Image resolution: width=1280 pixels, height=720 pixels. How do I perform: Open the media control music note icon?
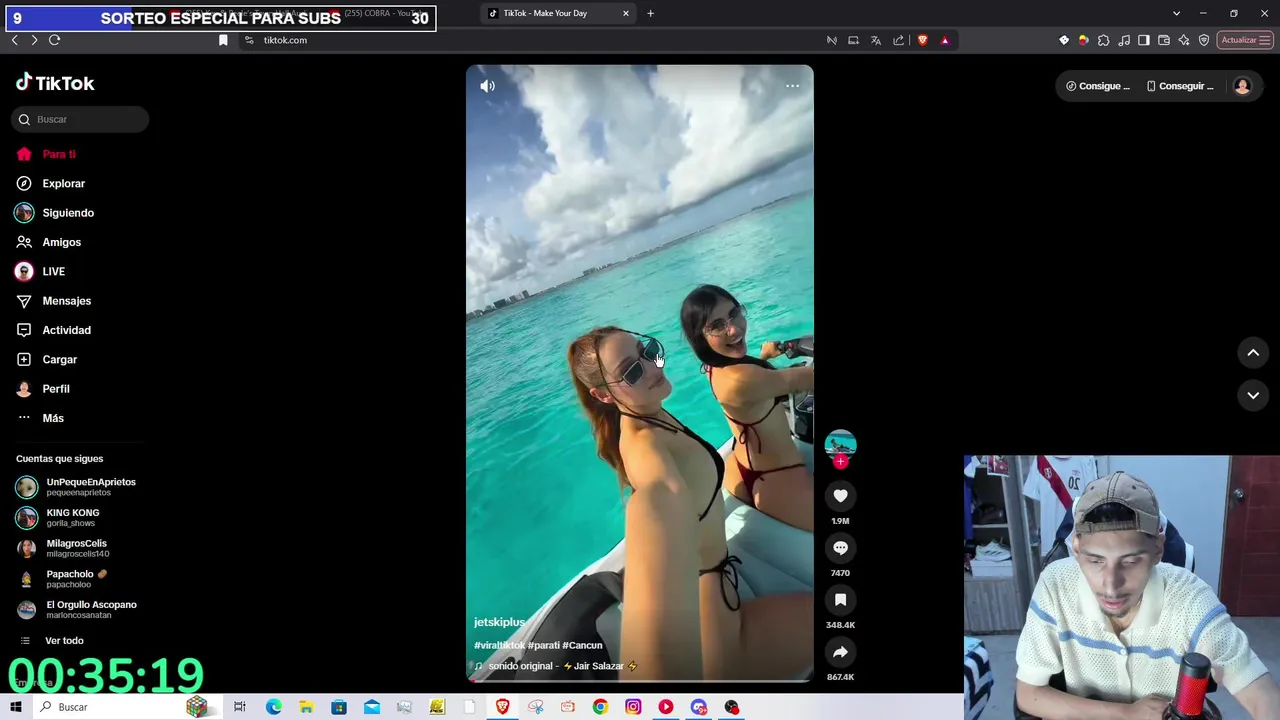tap(1124, 40)
